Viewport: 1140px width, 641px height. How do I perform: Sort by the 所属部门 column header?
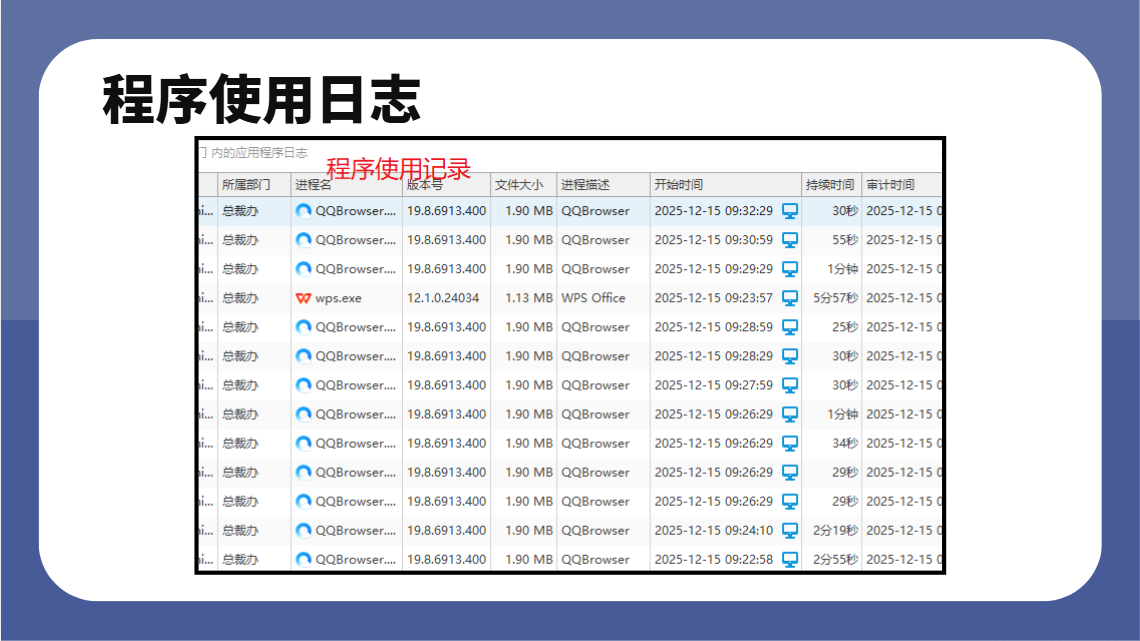click(x=254, y=185)
